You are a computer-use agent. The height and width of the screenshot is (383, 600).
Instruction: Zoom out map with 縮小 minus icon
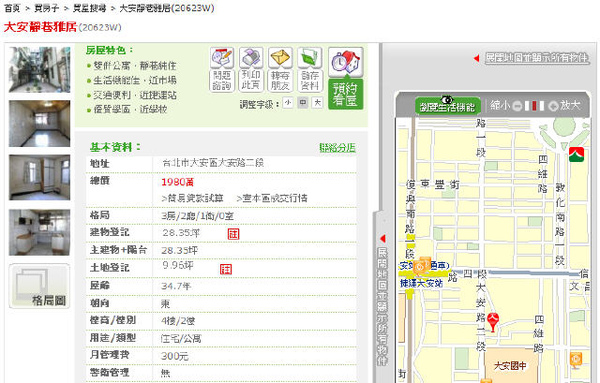pos(517,106)
